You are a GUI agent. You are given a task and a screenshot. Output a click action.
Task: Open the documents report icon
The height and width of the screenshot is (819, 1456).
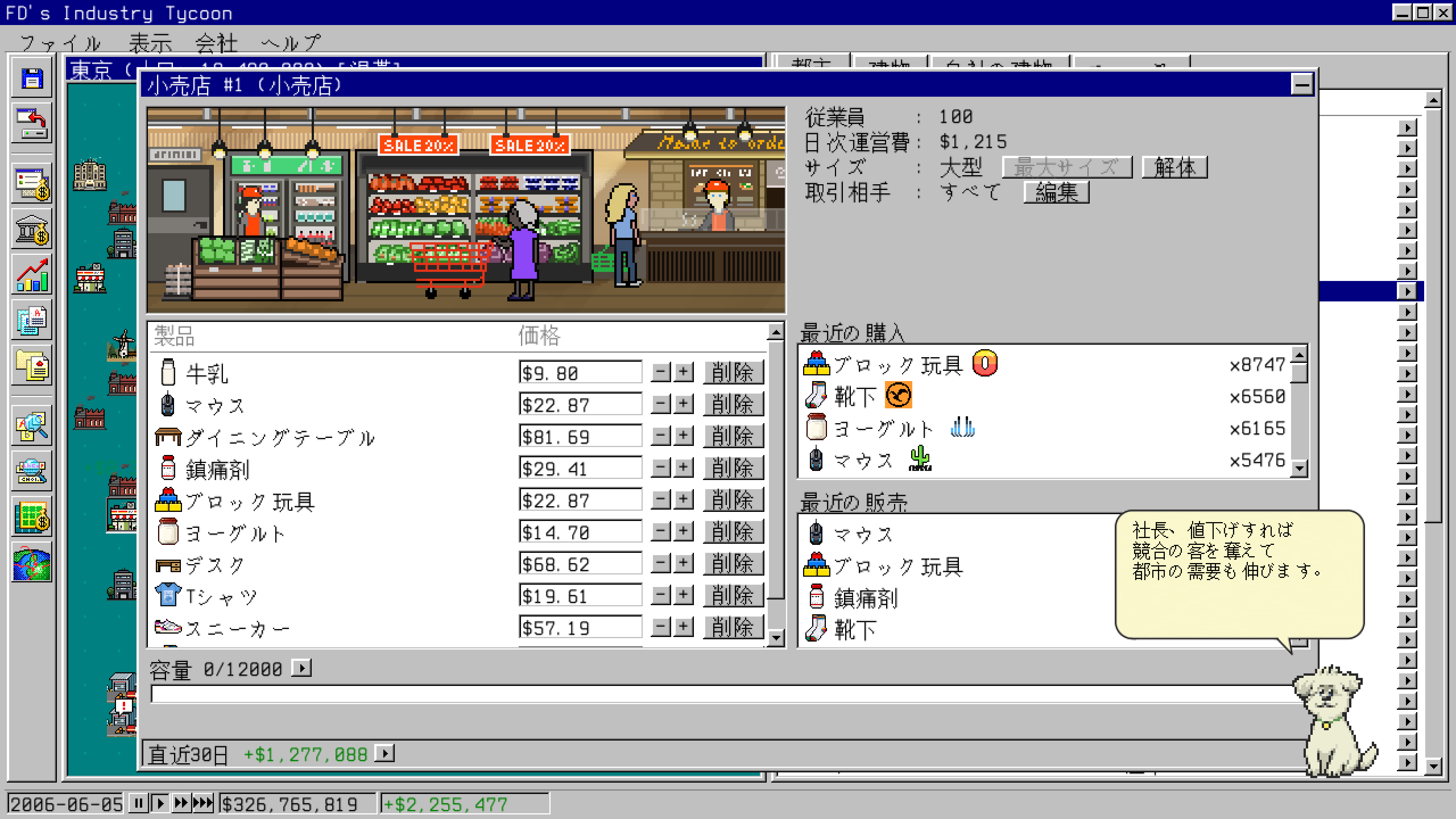31,320
